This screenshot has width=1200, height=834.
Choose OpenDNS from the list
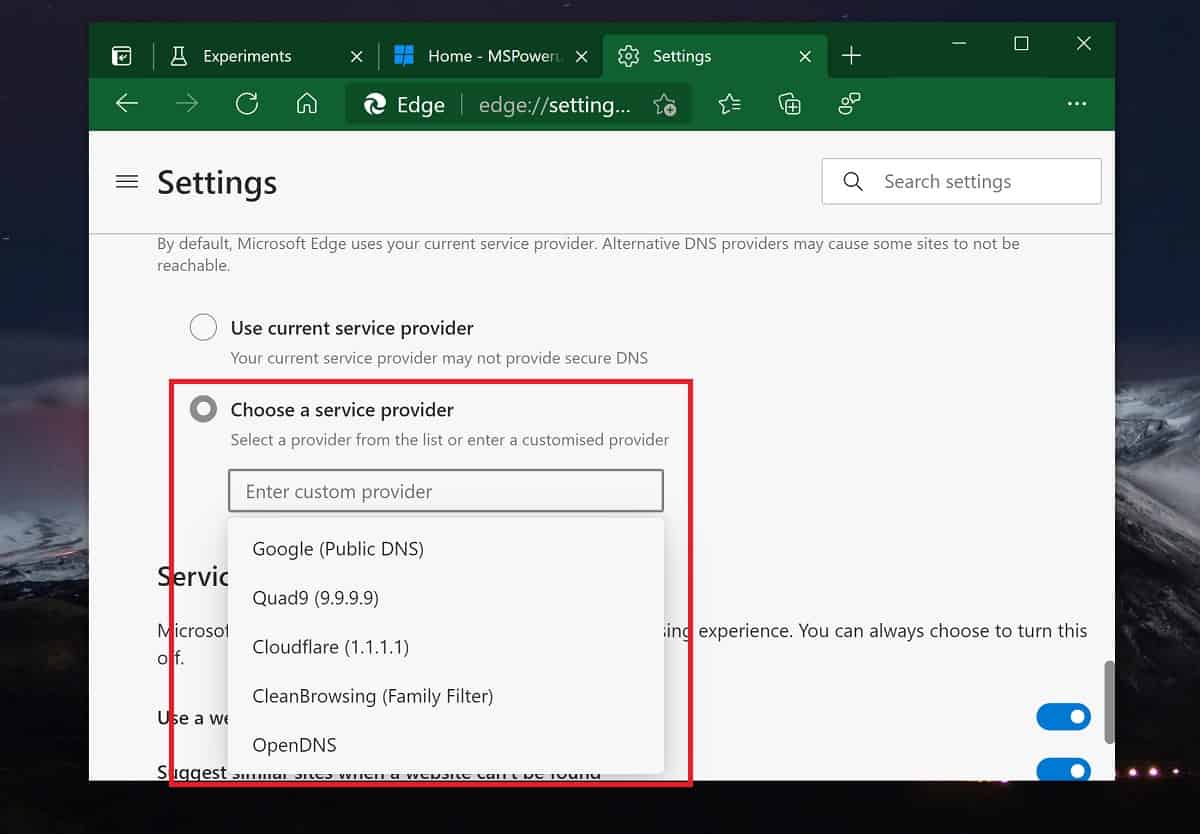(446, 745)
